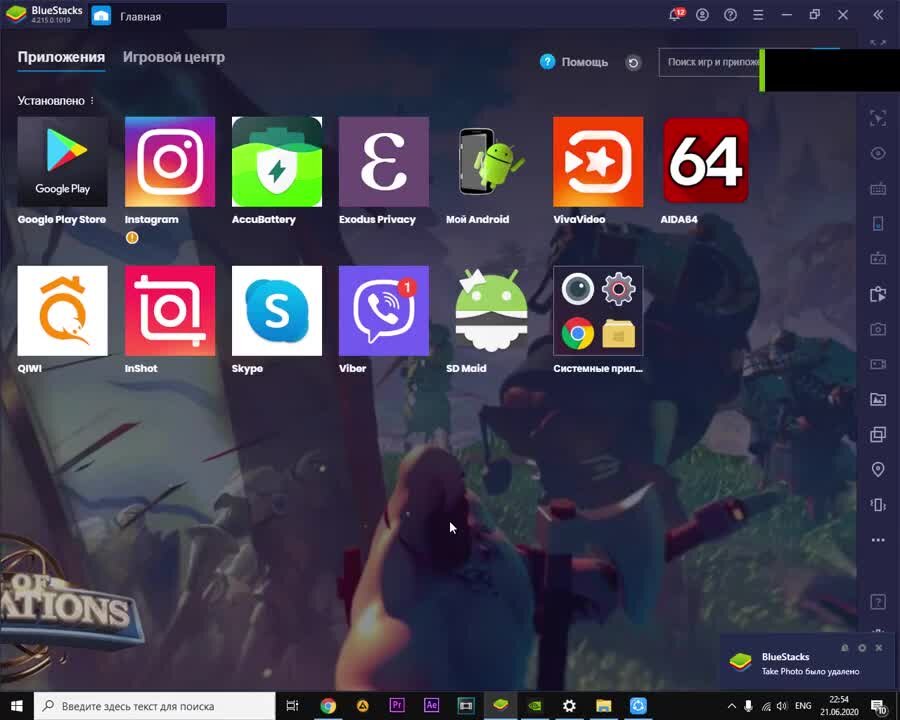Open BlueStacks account profile icon
The image size is (900, 720).
[703, 15]
